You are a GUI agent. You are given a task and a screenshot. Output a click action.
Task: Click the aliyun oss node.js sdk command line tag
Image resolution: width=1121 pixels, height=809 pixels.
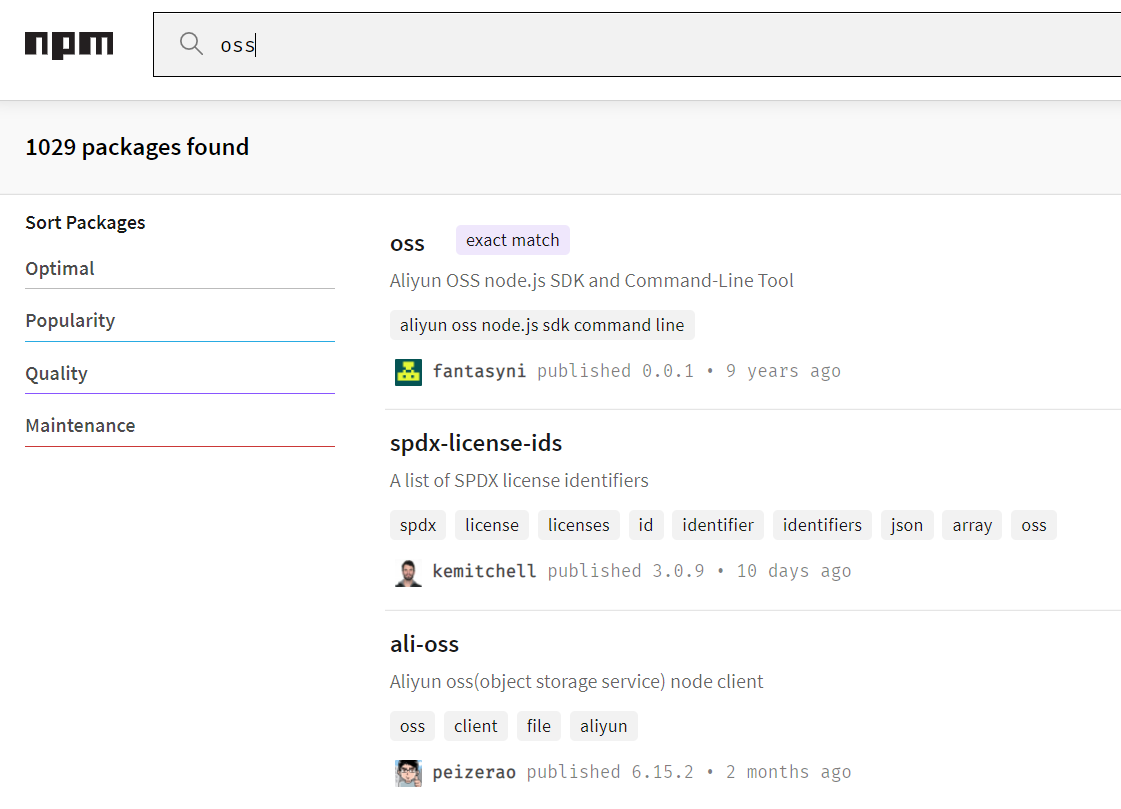coord(542,325)
